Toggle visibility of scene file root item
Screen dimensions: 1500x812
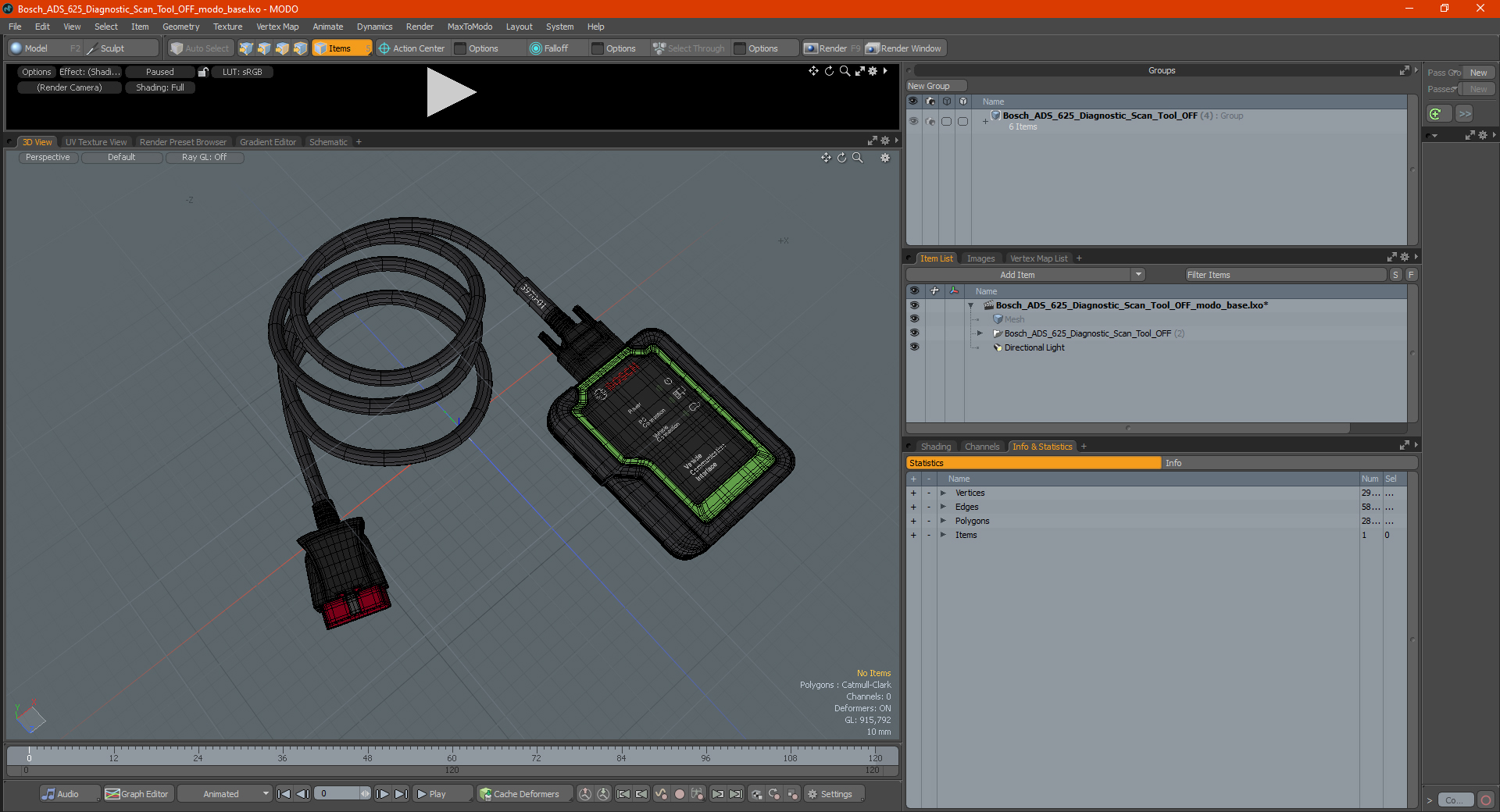click(914, 305)
